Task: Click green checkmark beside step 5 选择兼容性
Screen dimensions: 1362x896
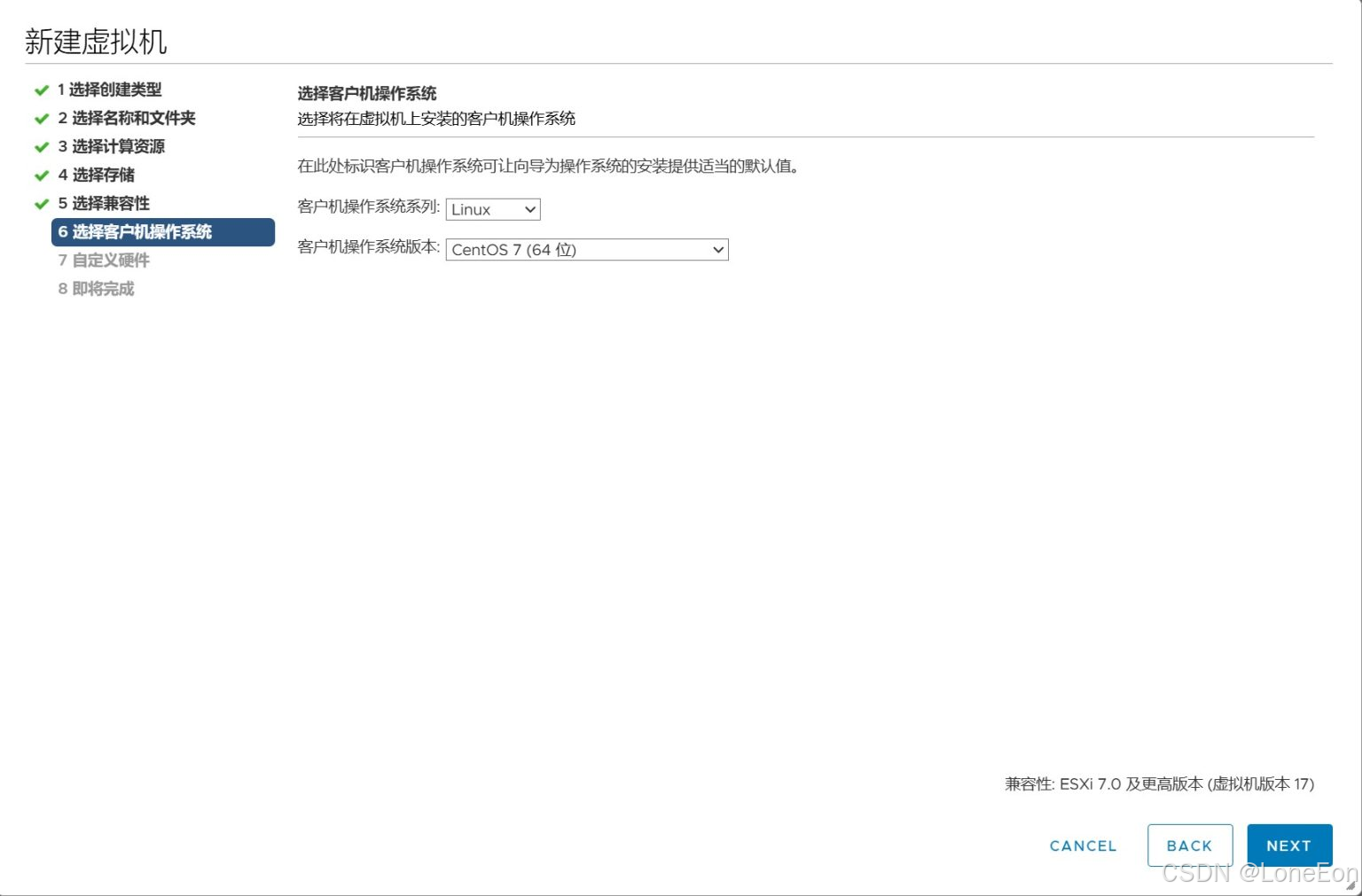Action: pyautogui.click(x=41, y=204)
